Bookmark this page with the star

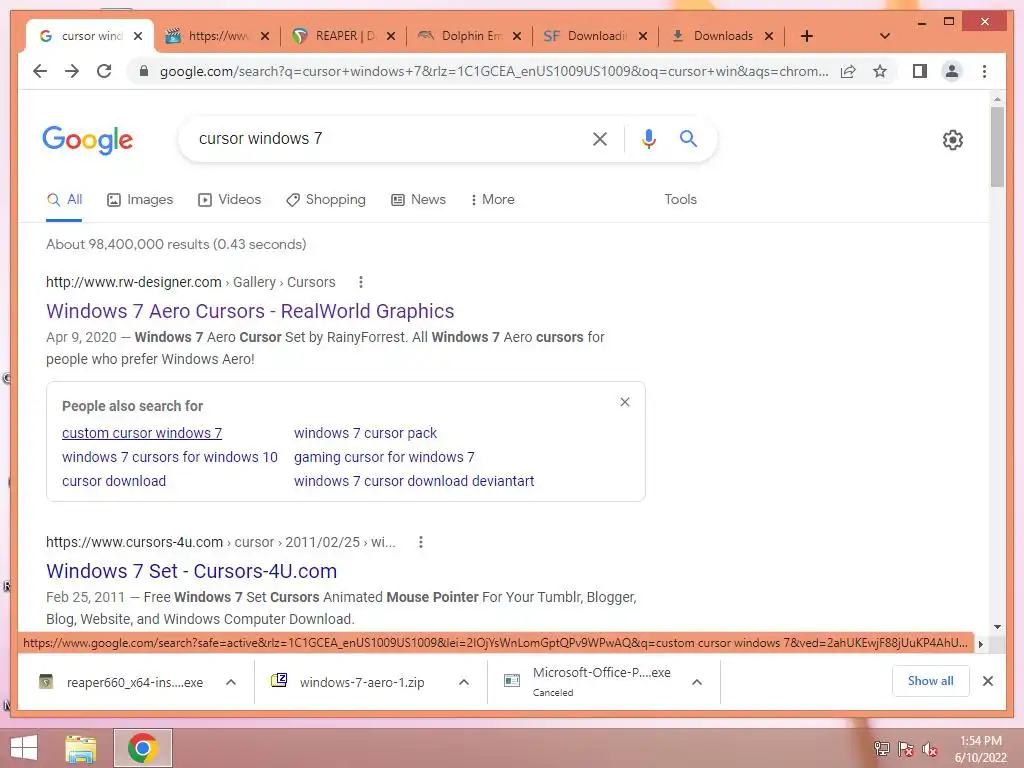(880, 71)
